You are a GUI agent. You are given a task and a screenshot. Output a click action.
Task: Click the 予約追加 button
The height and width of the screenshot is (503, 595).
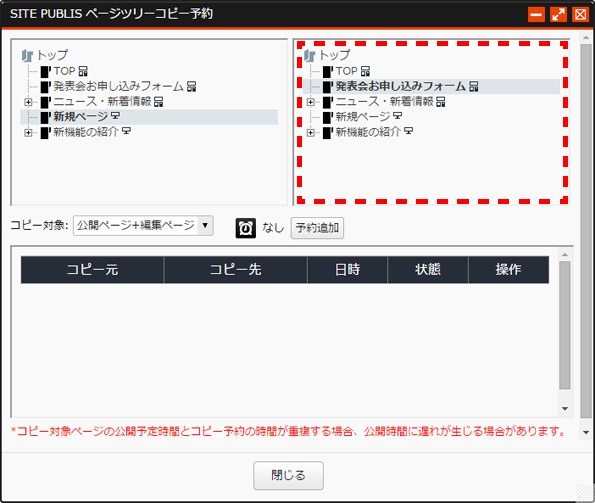click(317, 228)
